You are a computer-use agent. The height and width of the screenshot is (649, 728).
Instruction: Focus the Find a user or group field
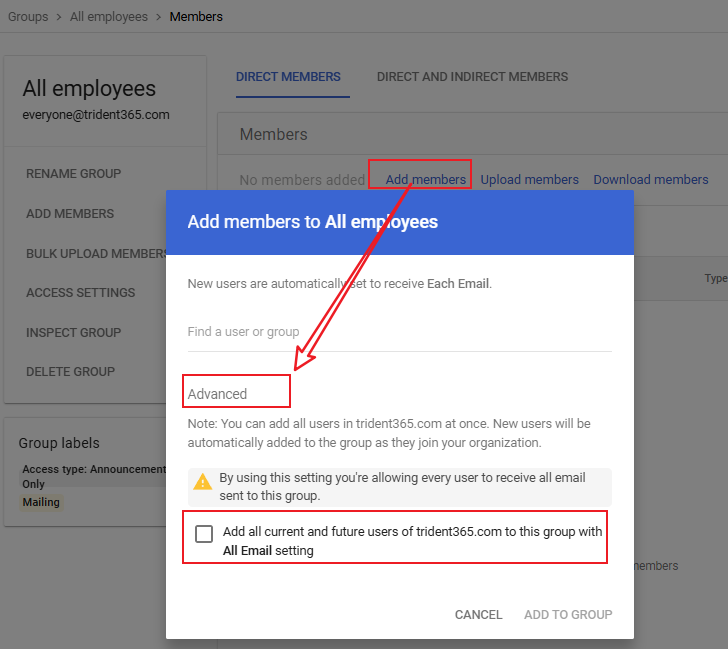(x=399, y=332)
